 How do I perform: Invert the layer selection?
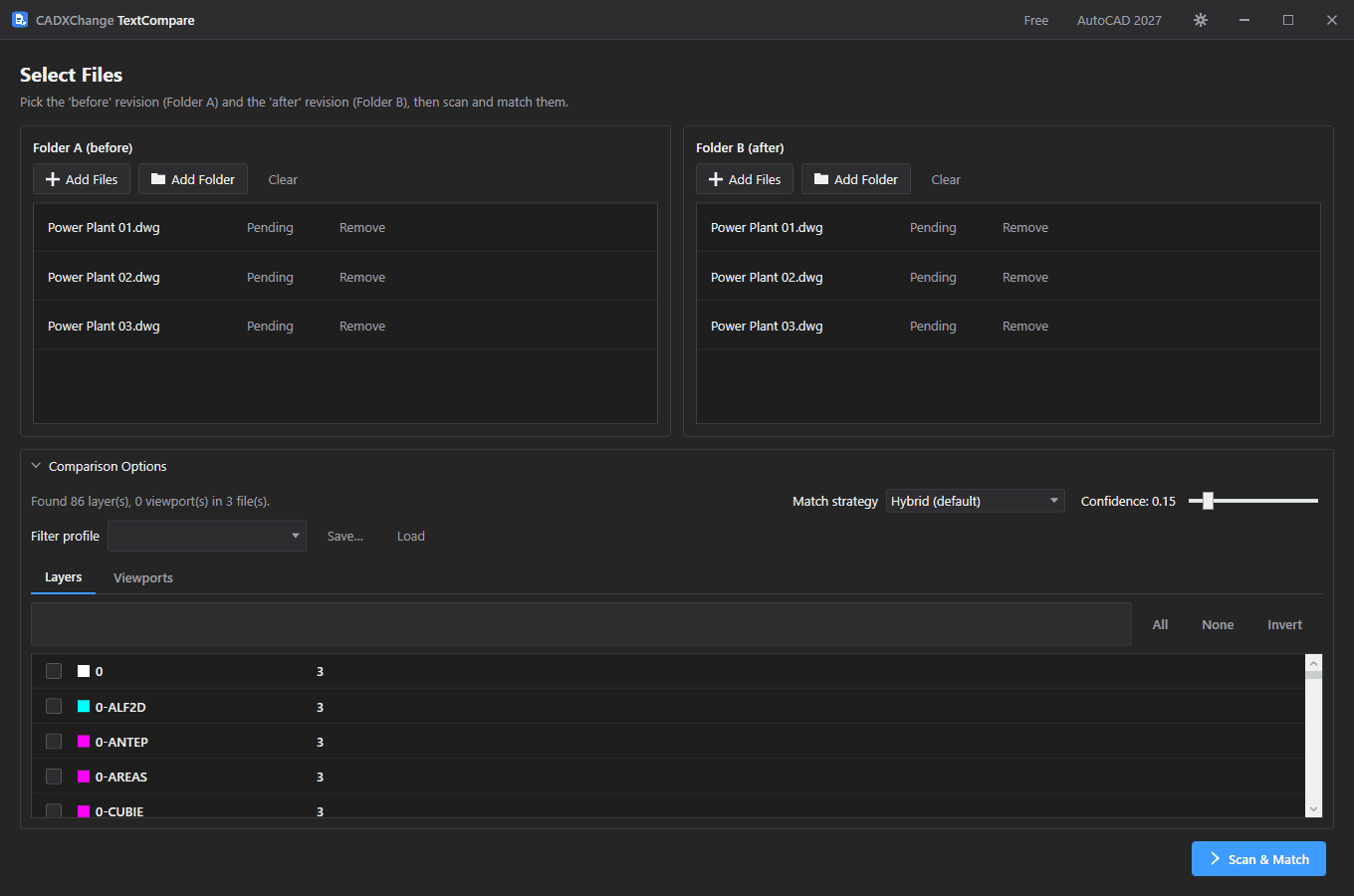pos(1284,624)
